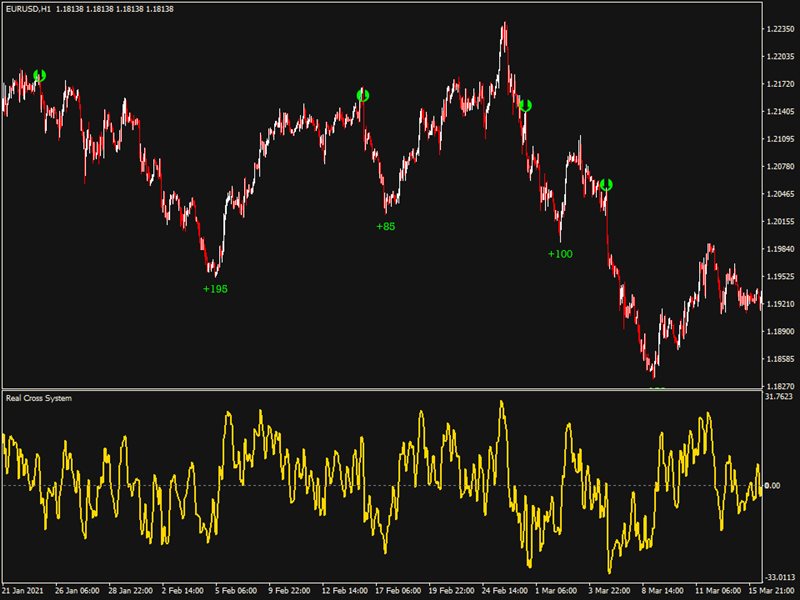This screenshot has height=600, width=800.
Task: Select the -33.0113 indicator scale minimum
Action: (780, 577)
